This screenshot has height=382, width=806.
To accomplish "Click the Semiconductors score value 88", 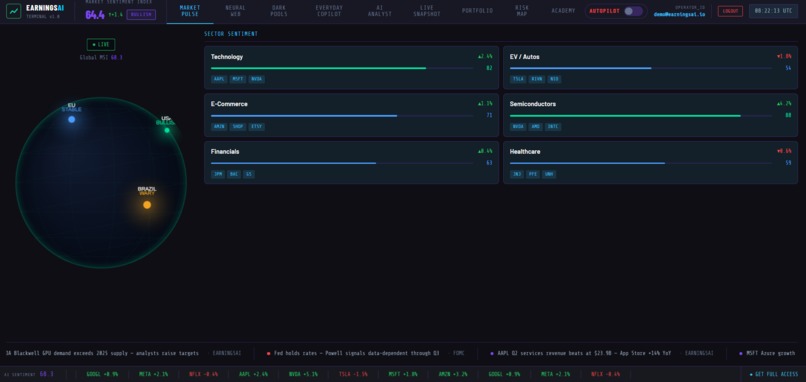I will pyautogui.click(x=788, y=116).
